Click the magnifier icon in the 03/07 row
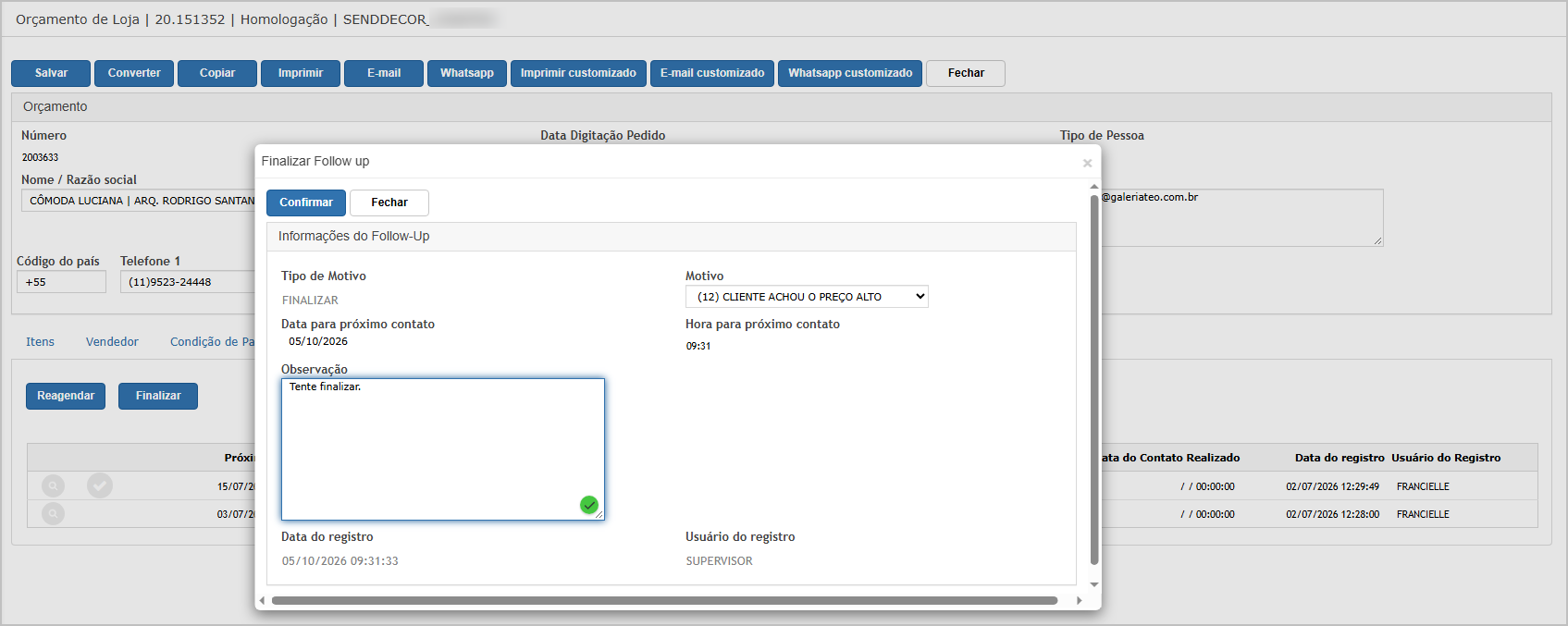Image resolution: width=1568 pixels, height=626 pixels. tap(54, 513)
